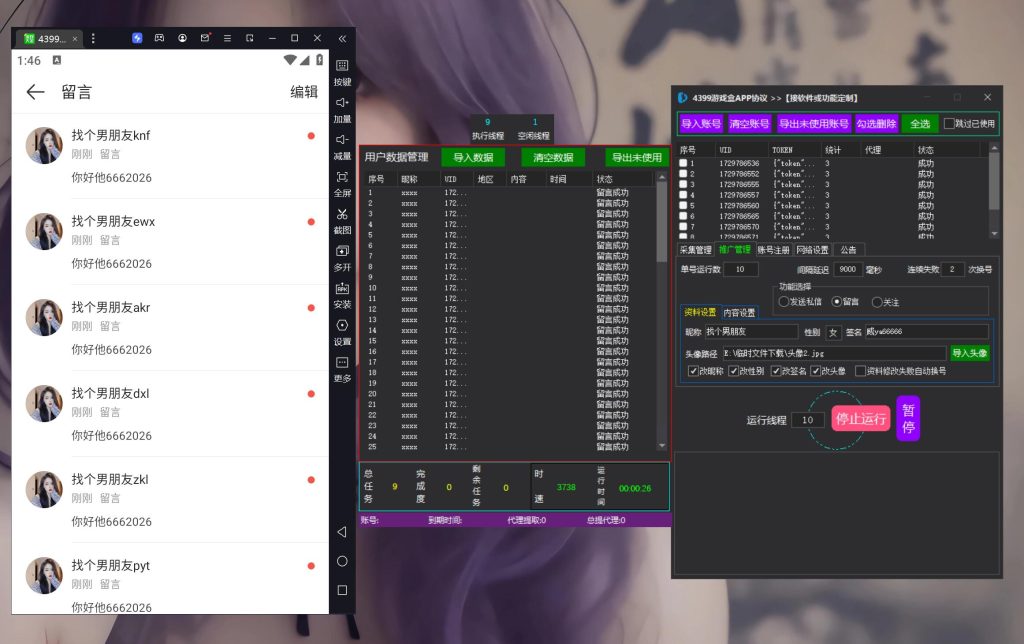The image size is (1024, 644).
Task: Click the 昵称 input field
Action: (x=751, y=332)
